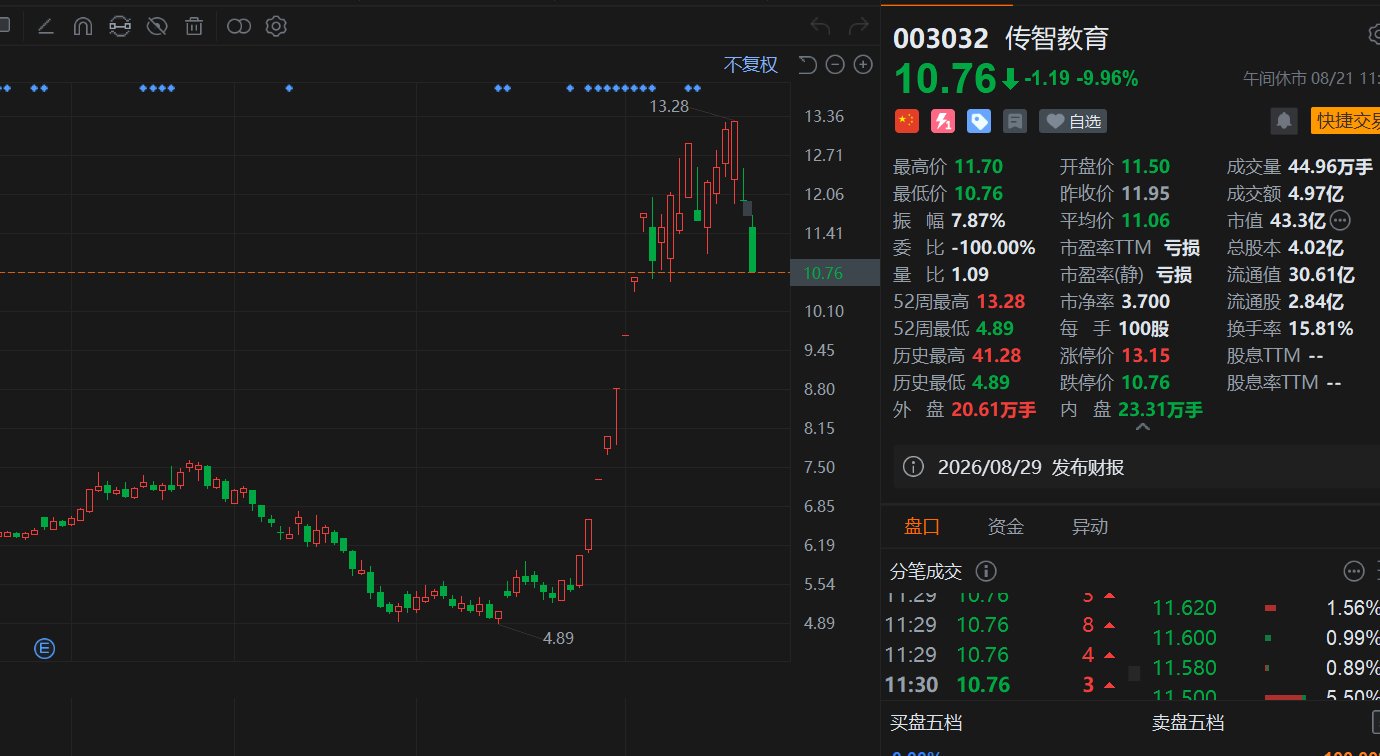Add stock to 自选 watchlist
Screen dimensions: 1380x756
click(x=1072, y=121)
